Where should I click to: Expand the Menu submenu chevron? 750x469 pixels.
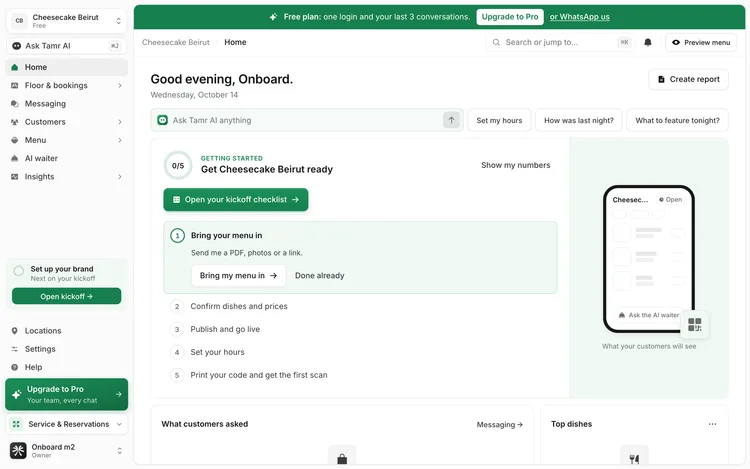point(120,140)
